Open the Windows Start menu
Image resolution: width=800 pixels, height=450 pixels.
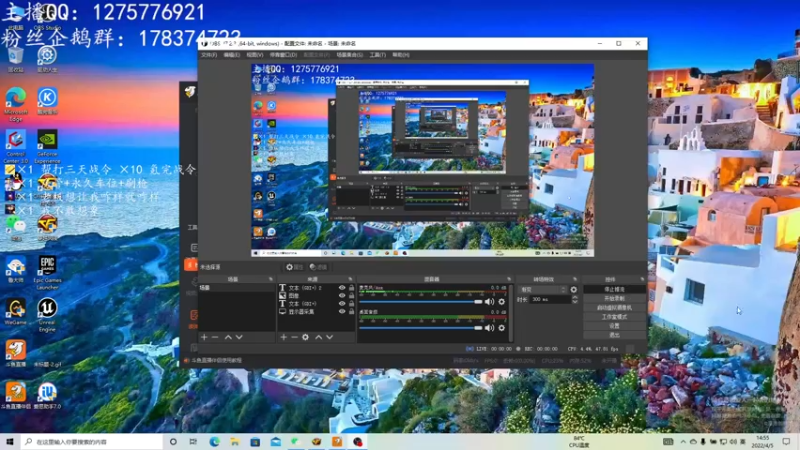pos(10,441)
